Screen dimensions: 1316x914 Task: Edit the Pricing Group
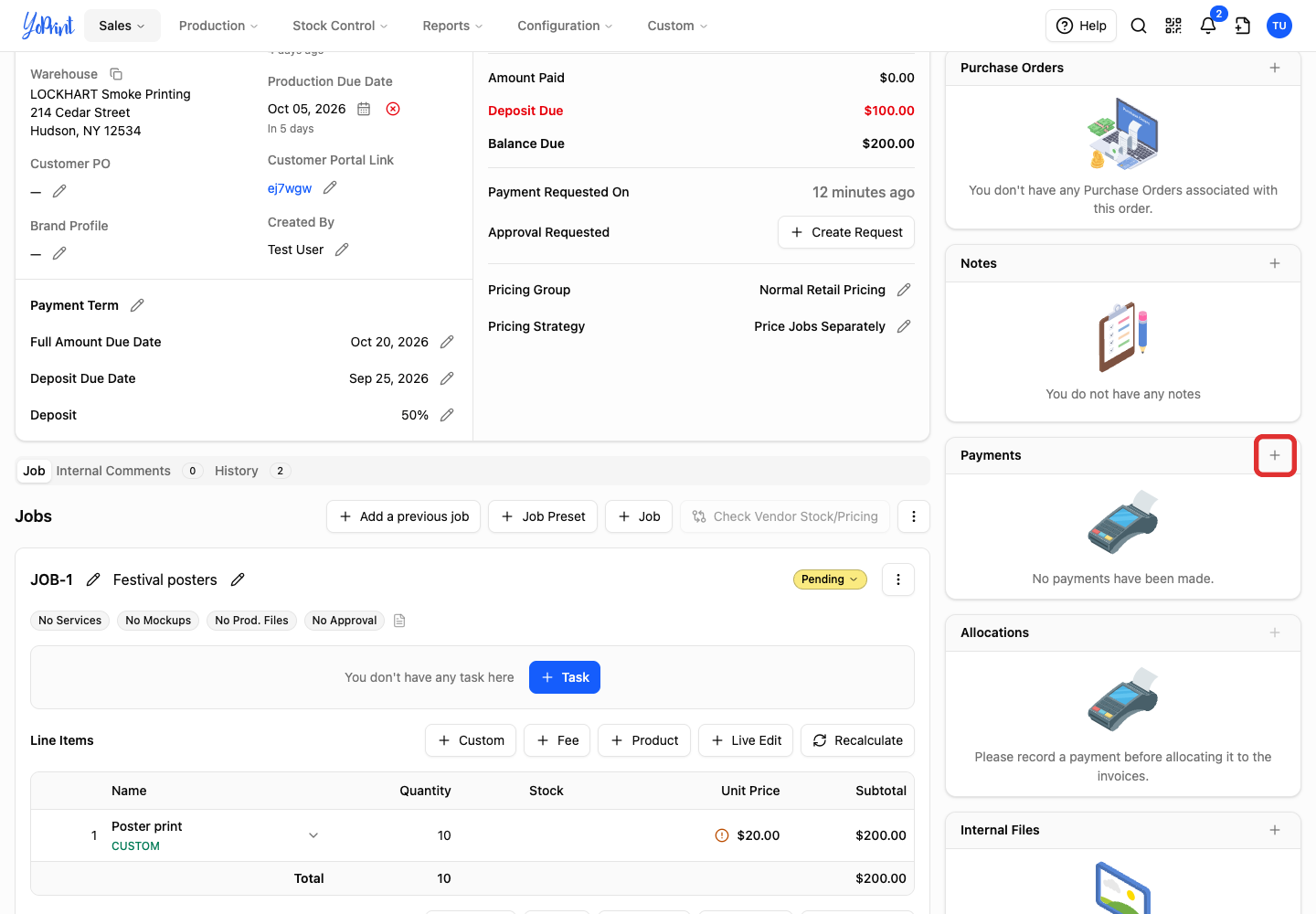tap(904, 290)
